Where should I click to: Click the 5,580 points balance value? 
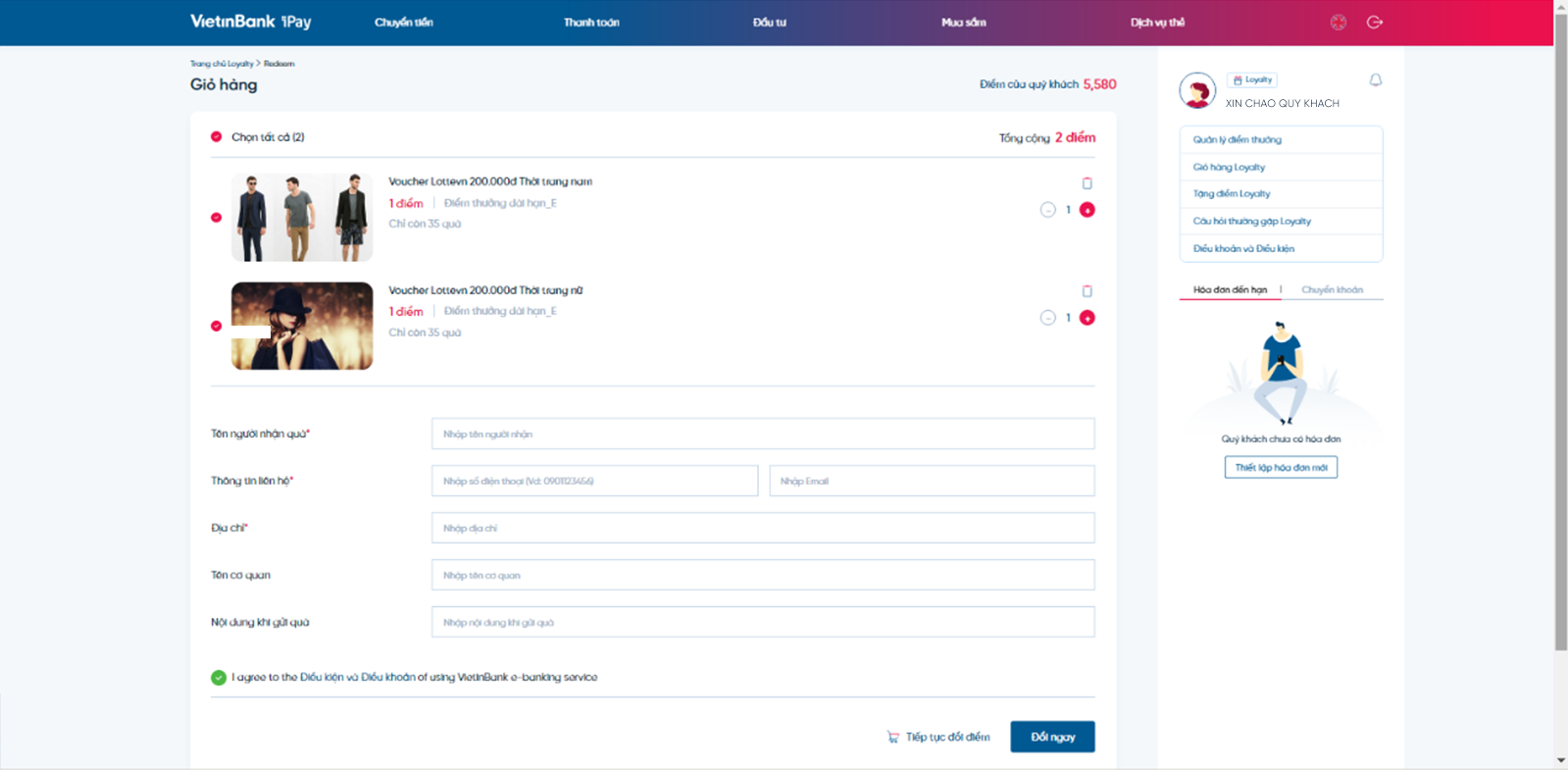pos(1099,84)
